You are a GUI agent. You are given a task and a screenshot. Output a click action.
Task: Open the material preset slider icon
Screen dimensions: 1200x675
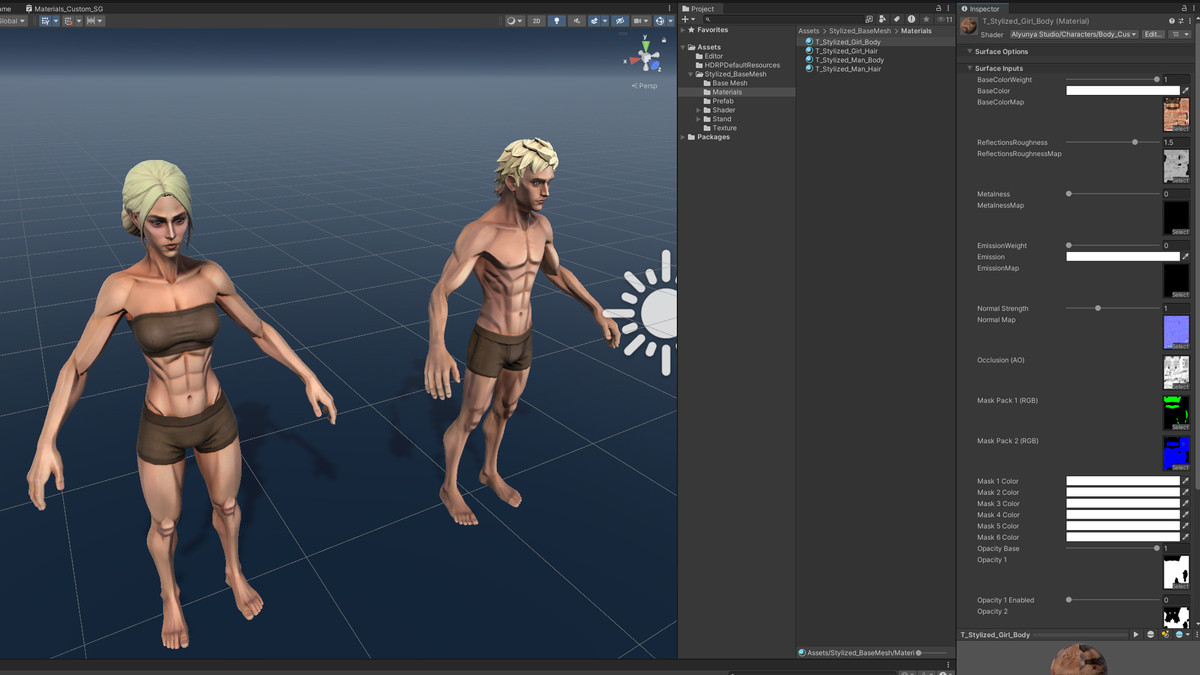[1180, 21]
